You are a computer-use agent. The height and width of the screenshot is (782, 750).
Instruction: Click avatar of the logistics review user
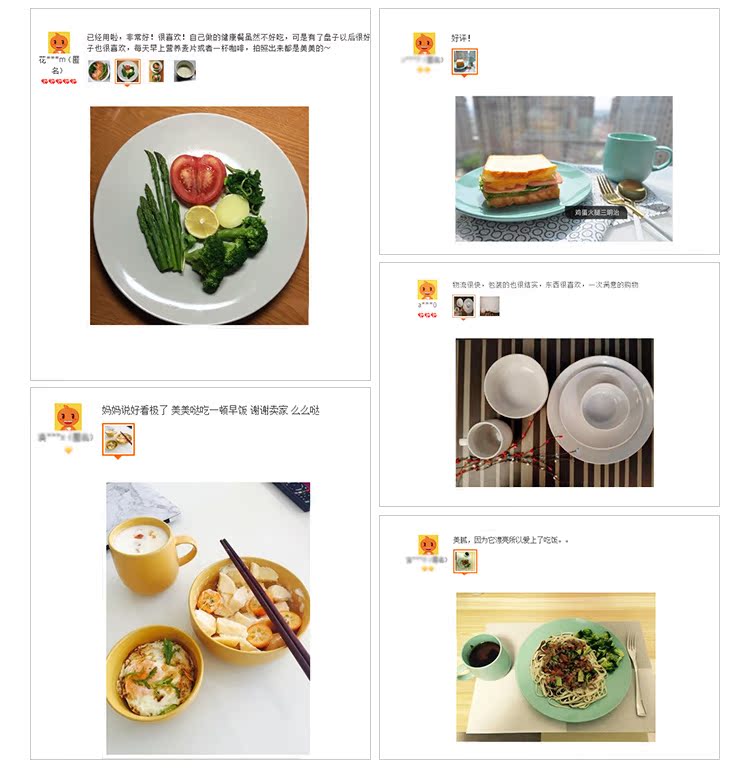(x=427, y=290)
